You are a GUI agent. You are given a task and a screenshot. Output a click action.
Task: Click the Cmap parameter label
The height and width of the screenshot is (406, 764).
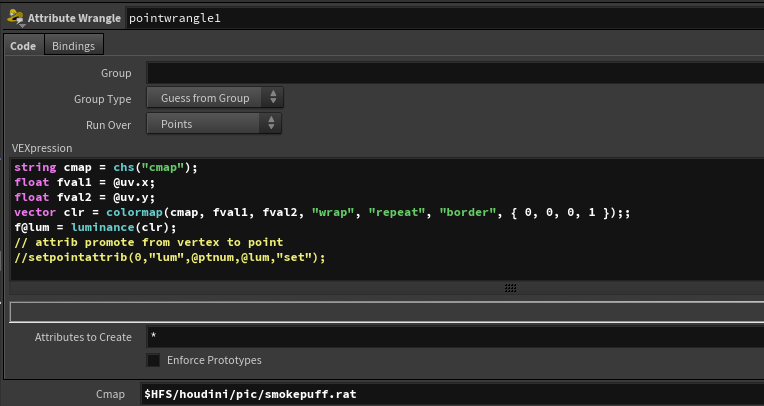(110, 394)
